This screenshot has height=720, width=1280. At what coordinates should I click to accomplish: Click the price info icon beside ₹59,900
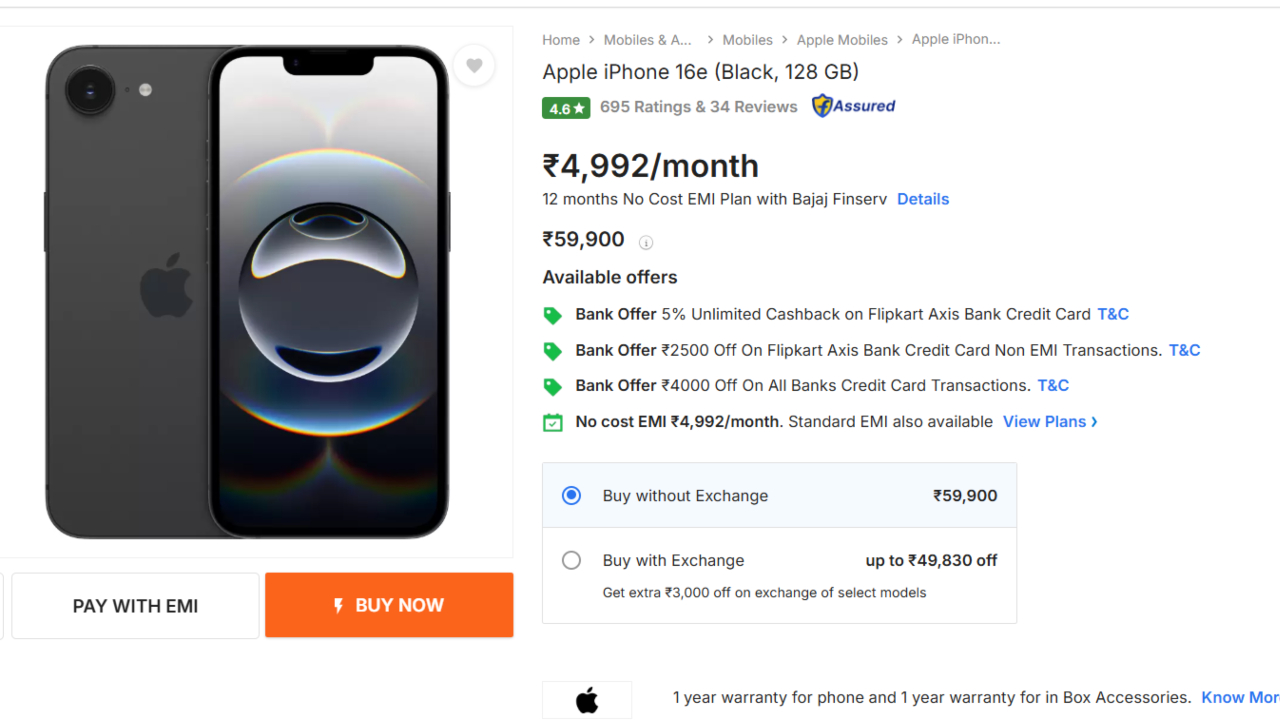pos(646,242)
